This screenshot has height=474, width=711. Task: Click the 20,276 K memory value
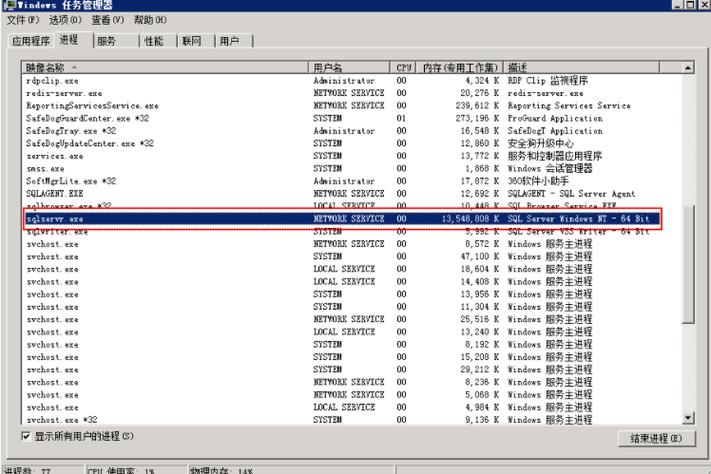[480, 93]
